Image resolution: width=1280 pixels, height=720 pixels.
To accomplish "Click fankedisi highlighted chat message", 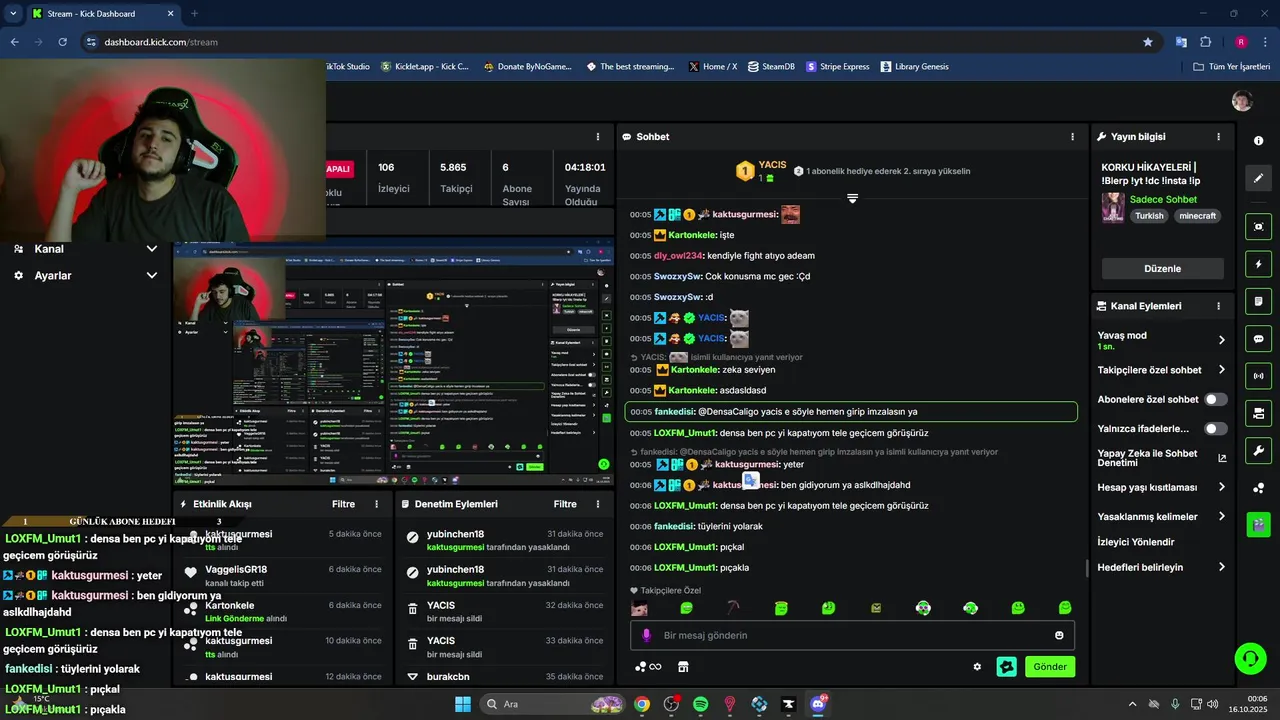I will pos(851,411).
